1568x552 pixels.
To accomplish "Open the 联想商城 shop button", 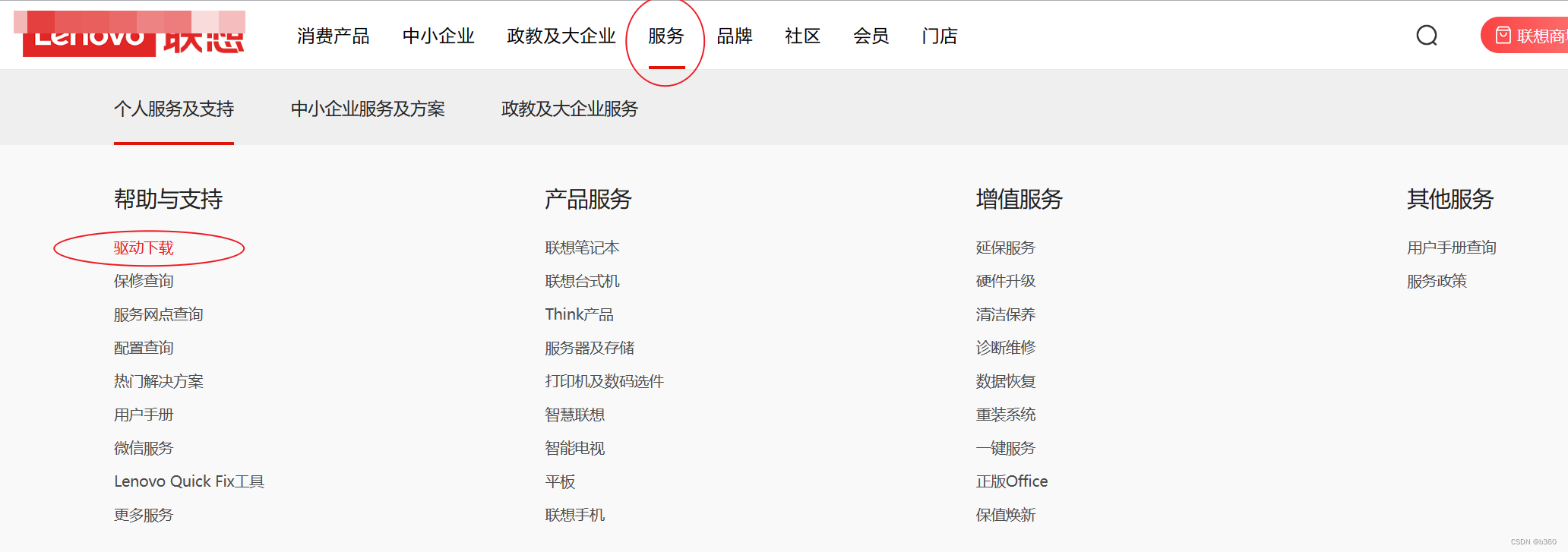I will coord(1524,36).
